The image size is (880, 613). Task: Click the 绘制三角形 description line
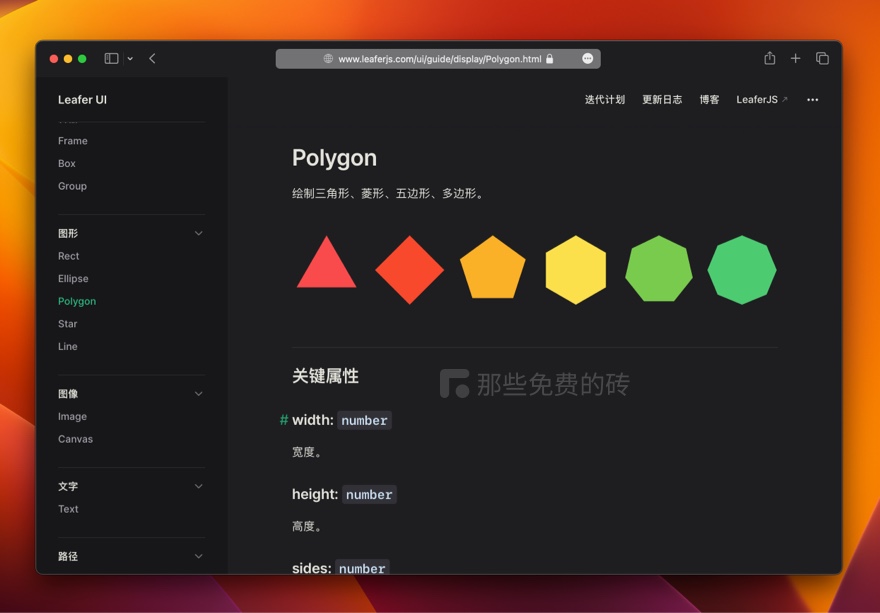[388, 194]
